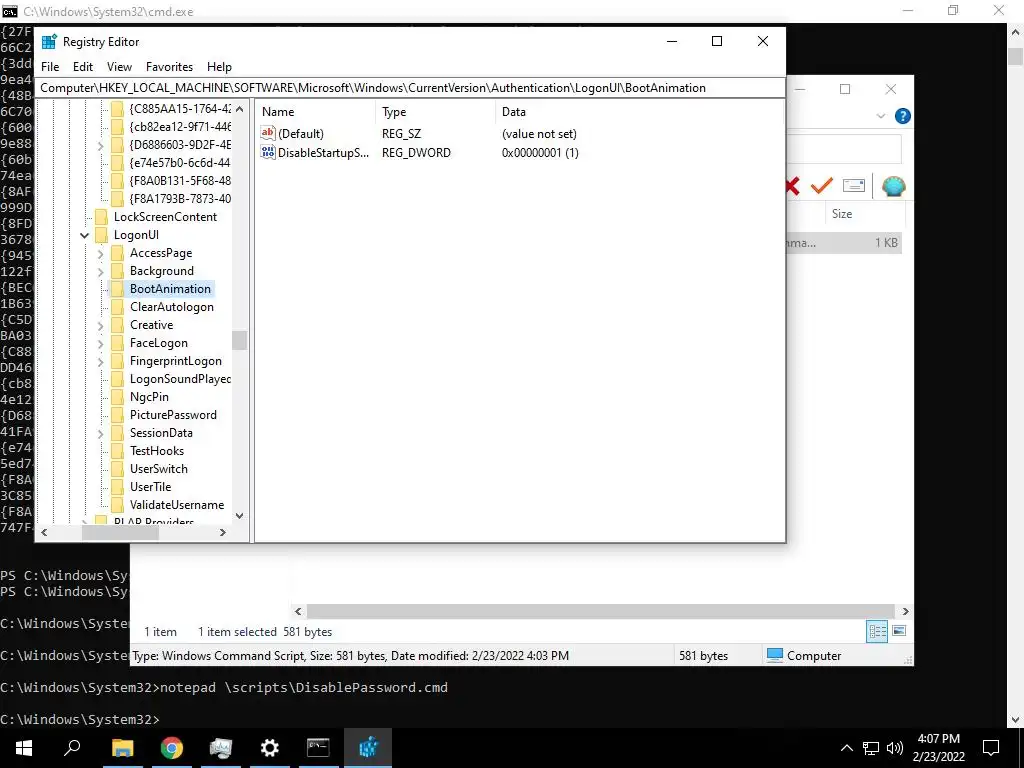Click the monitor app icon on the taskbar
The width and height of the screenshot is (1024, 768).
click(221, 748)
